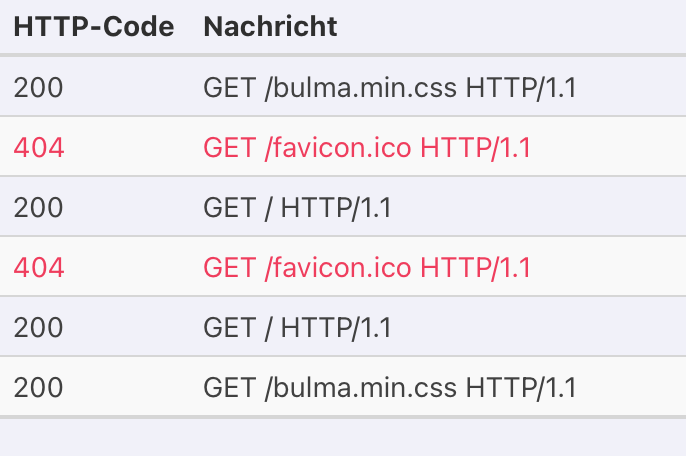The image size is (686, 456).
Task: Click the last GET /bulma.min.css message
Action: pyautogui.click(x=389, y=388)
